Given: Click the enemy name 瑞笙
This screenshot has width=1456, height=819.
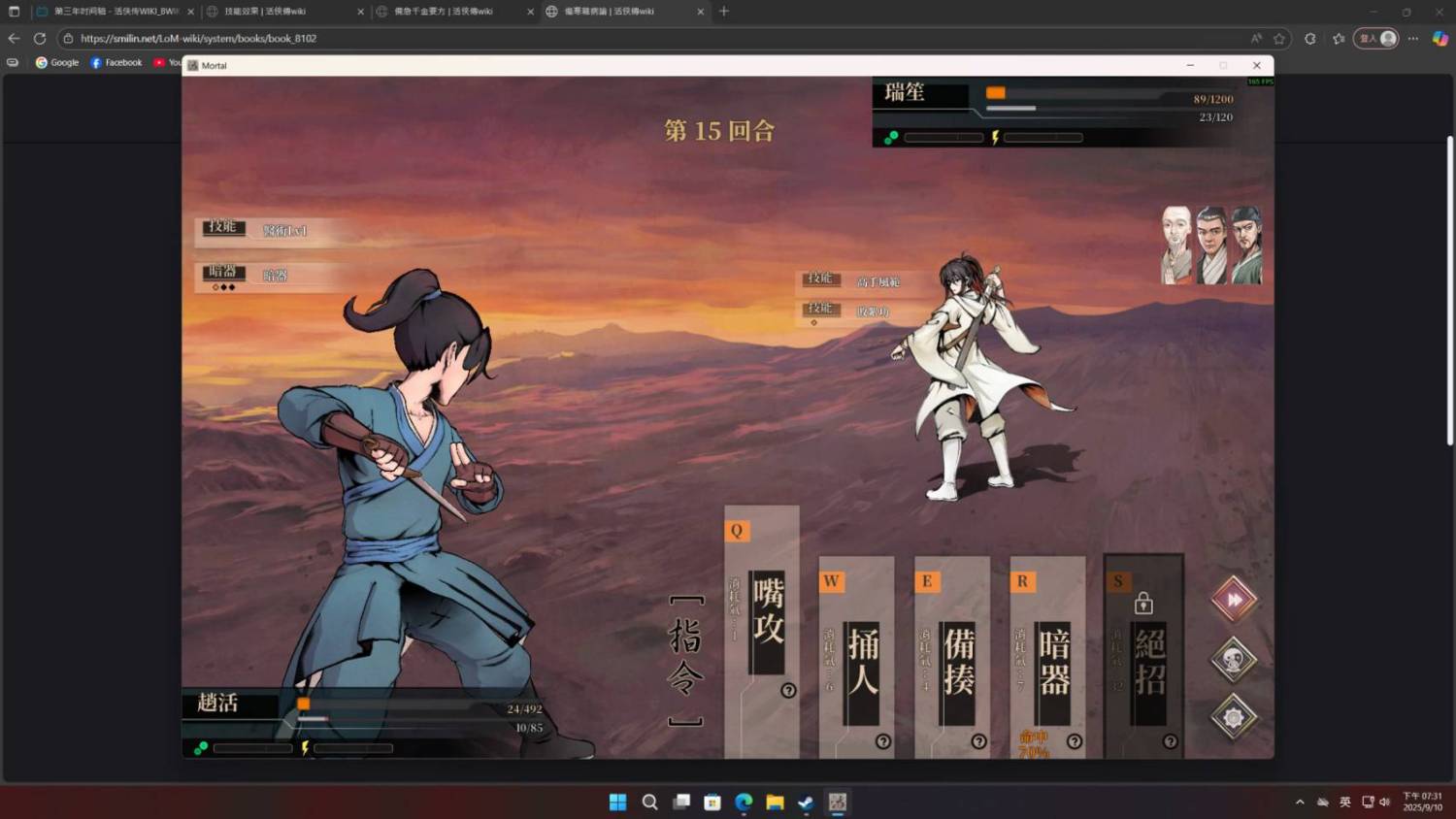Looking at the screenshot, I should coord(904,92).
